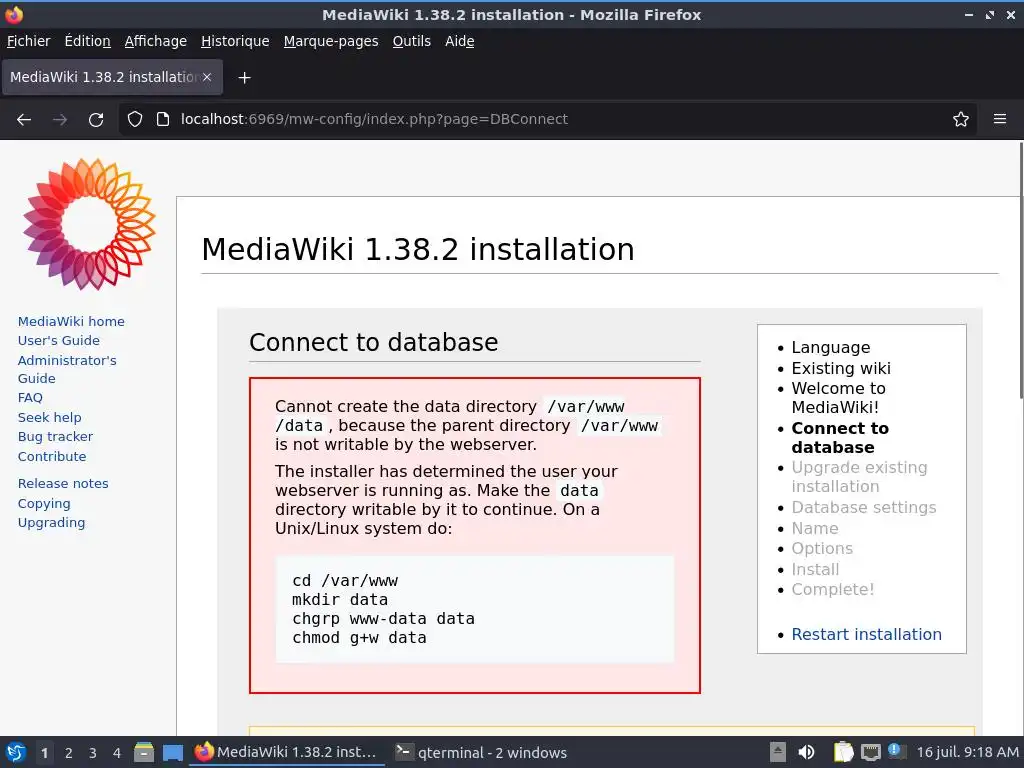The width and height of the screenshot is (1024, 768).
Task: Open the Édition menu
Action: [88, 41]
